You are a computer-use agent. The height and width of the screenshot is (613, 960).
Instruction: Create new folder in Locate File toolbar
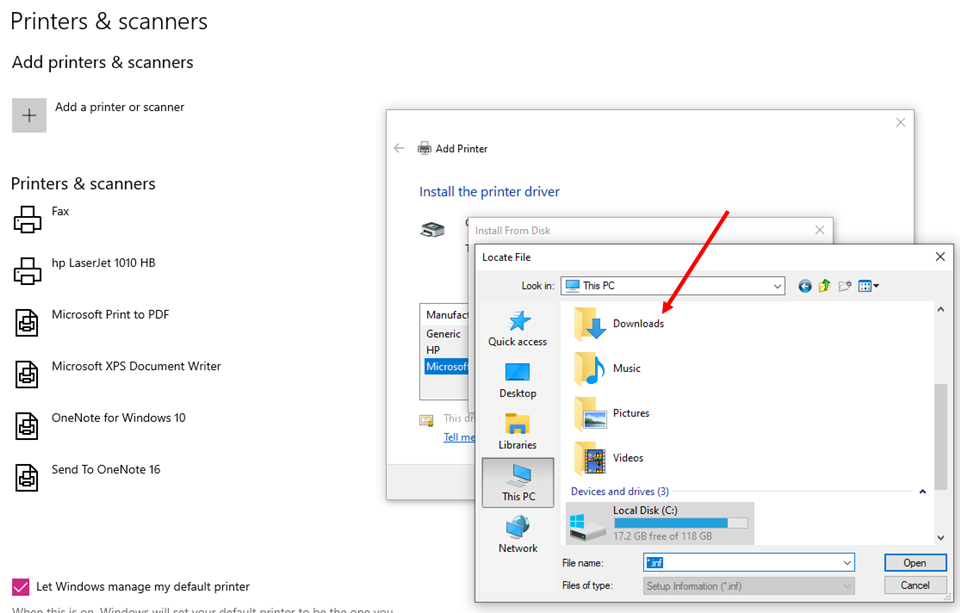tap(845, 286)
